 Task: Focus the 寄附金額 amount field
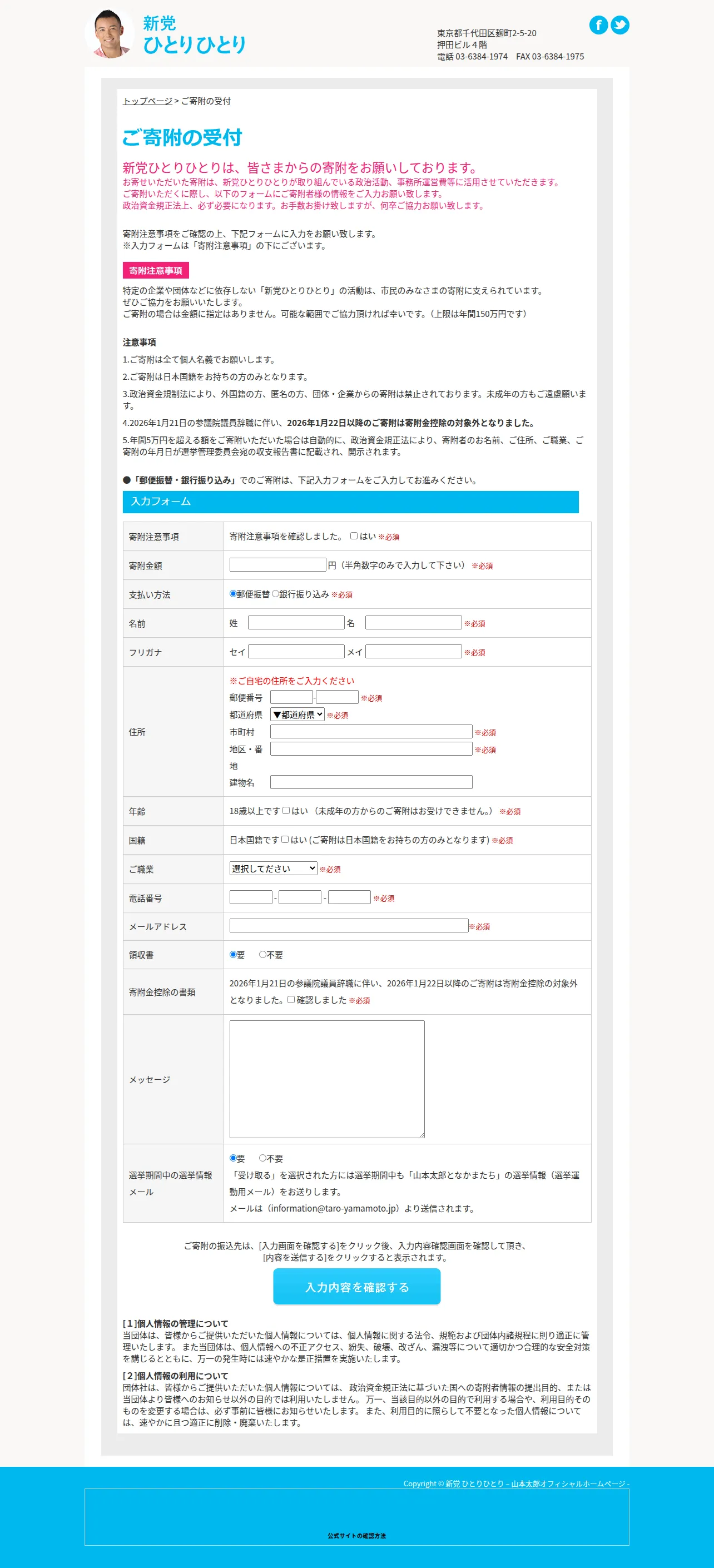[x=277, y=565]
